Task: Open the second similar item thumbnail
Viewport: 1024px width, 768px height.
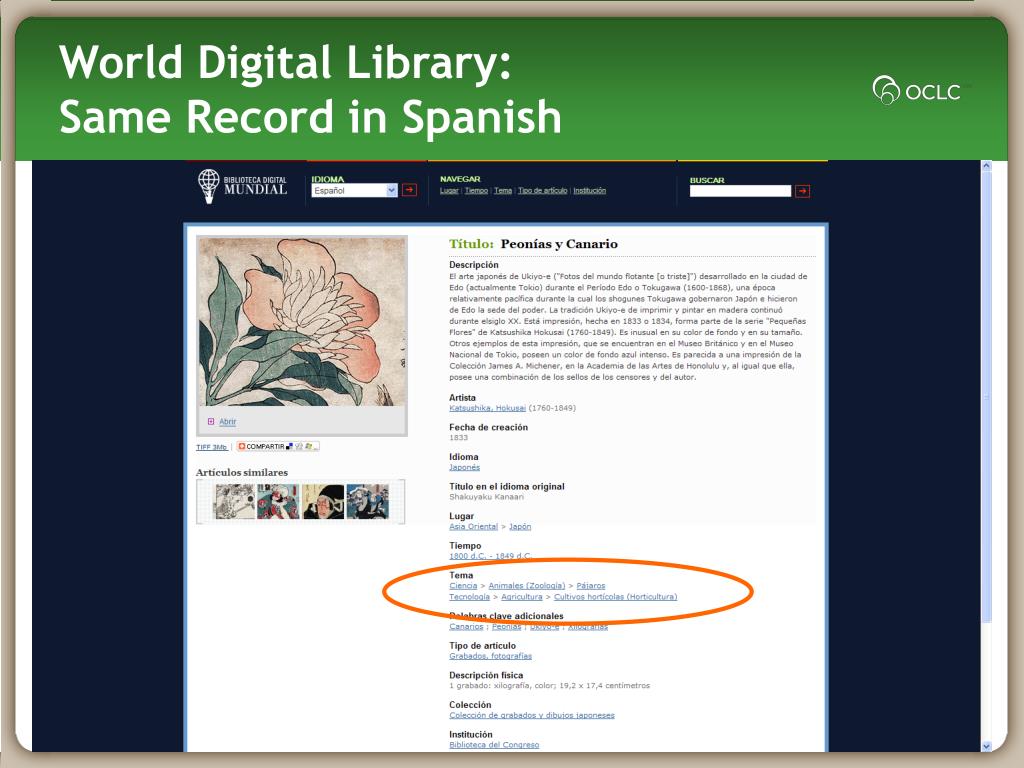Action: click(278, 502)
